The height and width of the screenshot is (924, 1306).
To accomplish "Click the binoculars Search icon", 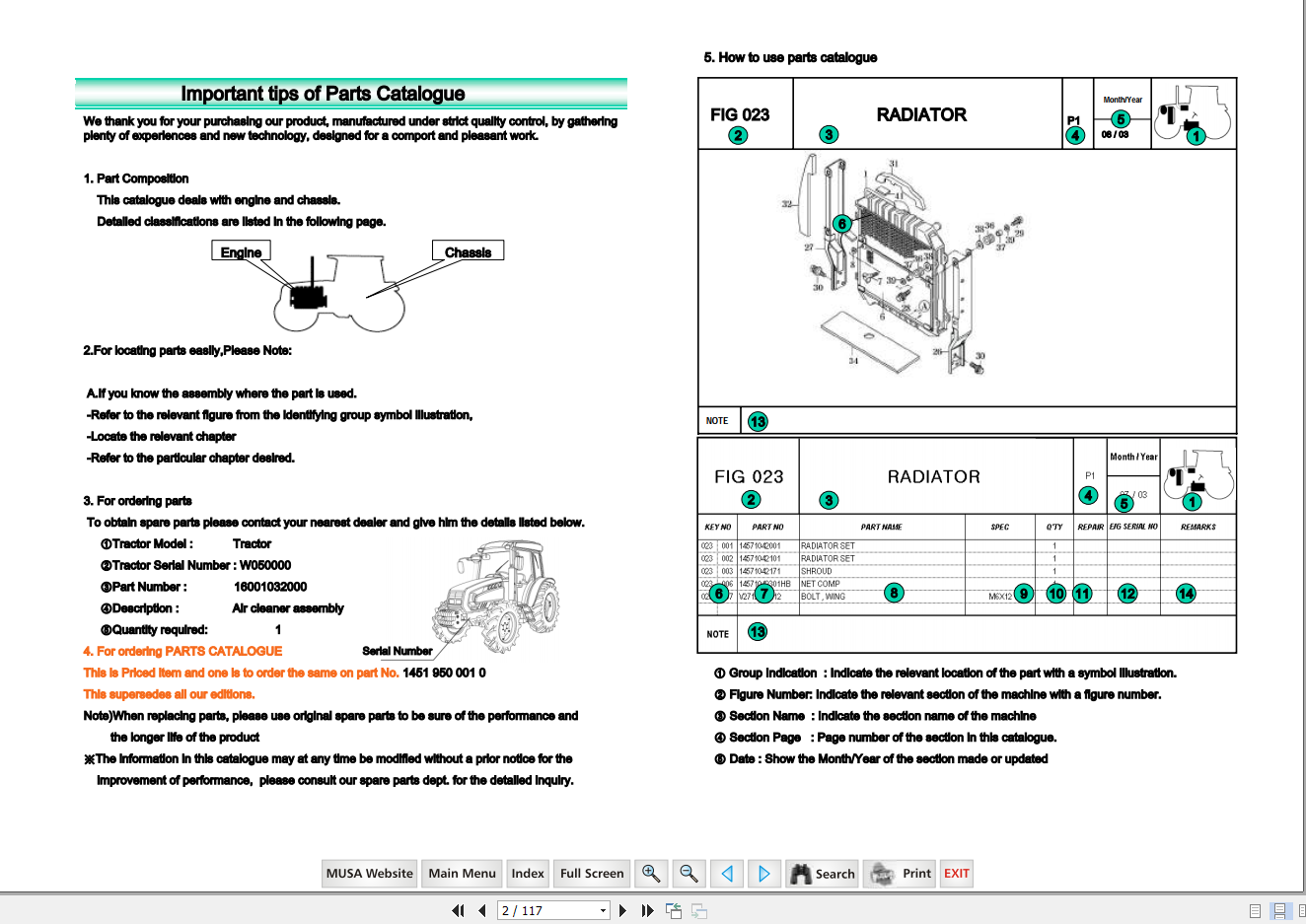I will coord(801,872).
